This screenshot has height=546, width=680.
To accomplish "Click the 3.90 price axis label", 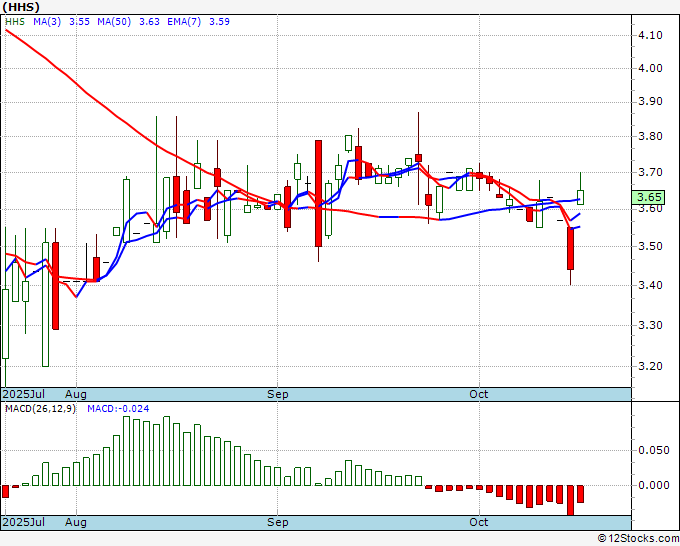I will (651, 101).
